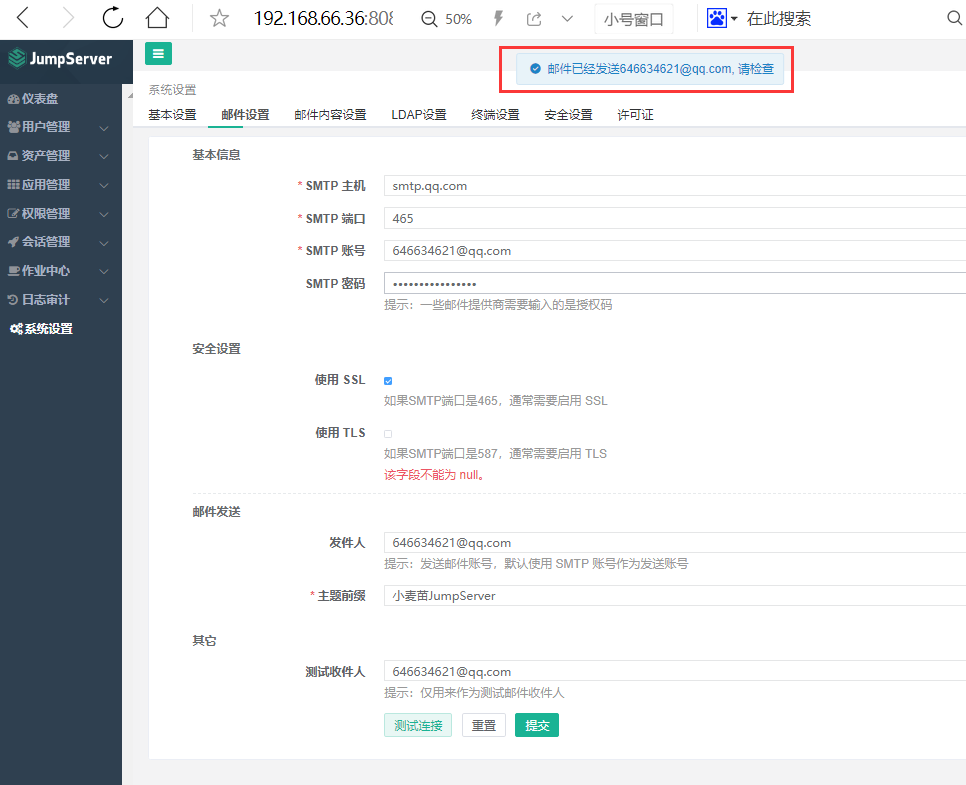Switch to 邮件内容设置 tab
The width and height of the screenshot is (966, 785).
click(330, 115)
